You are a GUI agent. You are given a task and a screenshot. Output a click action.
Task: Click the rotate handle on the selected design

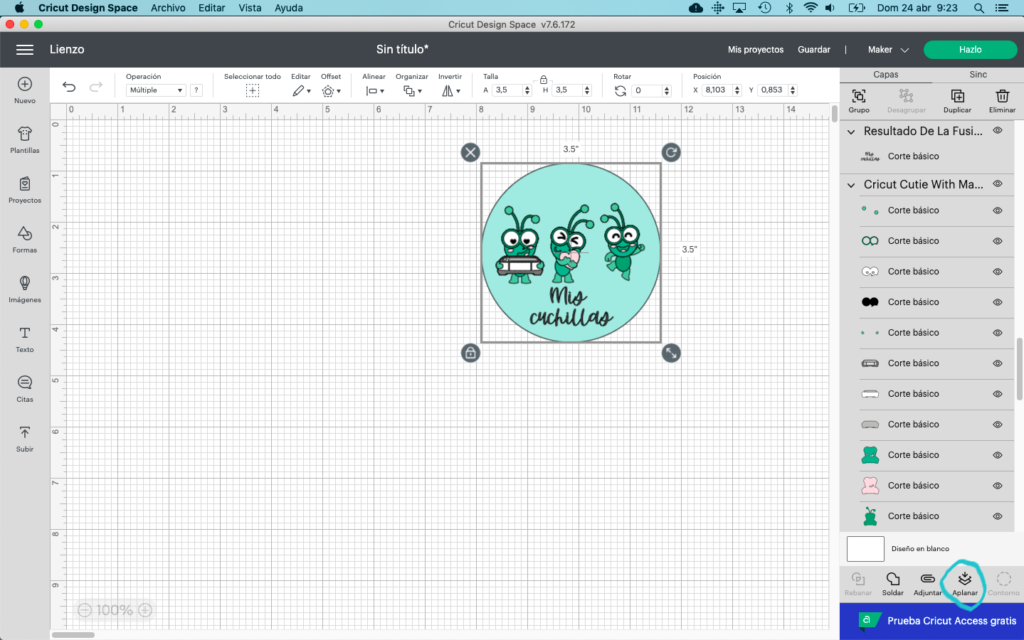(x=671, y=152)
